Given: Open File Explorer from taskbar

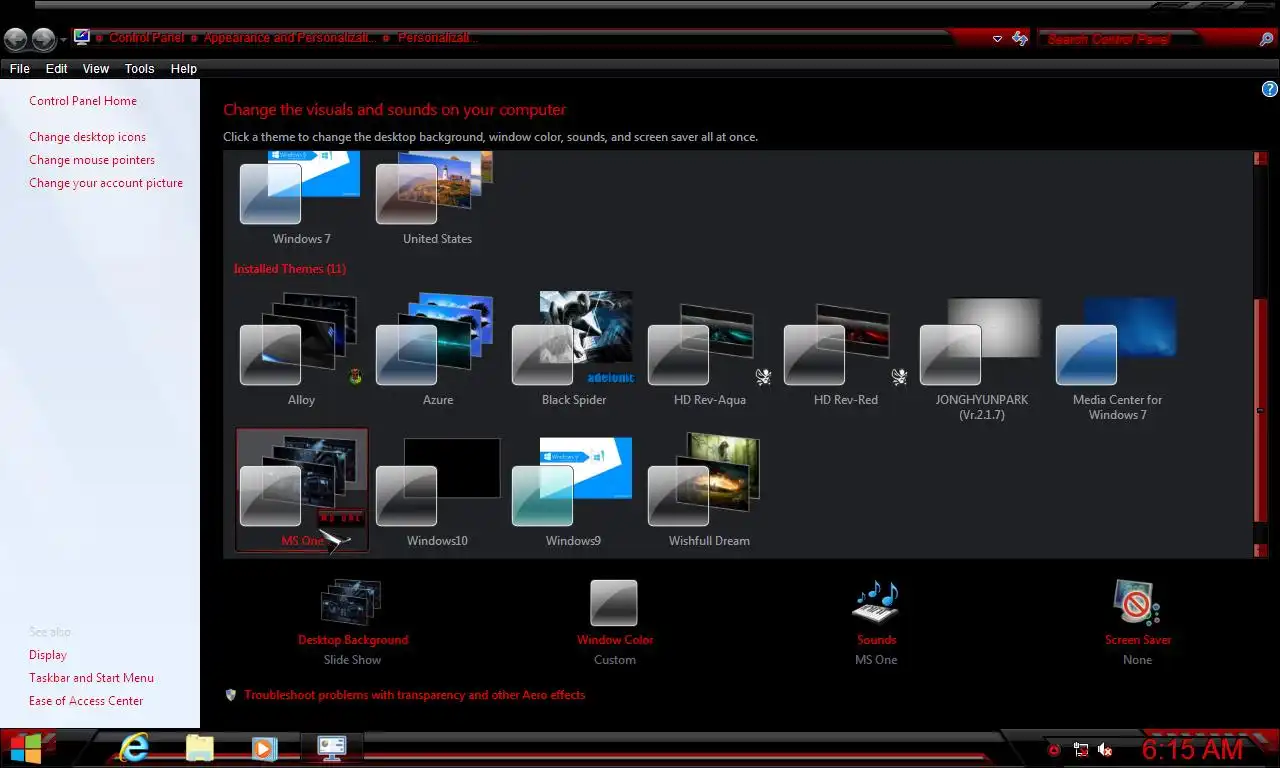Looking at the screenshot, I should coord(200,748).
